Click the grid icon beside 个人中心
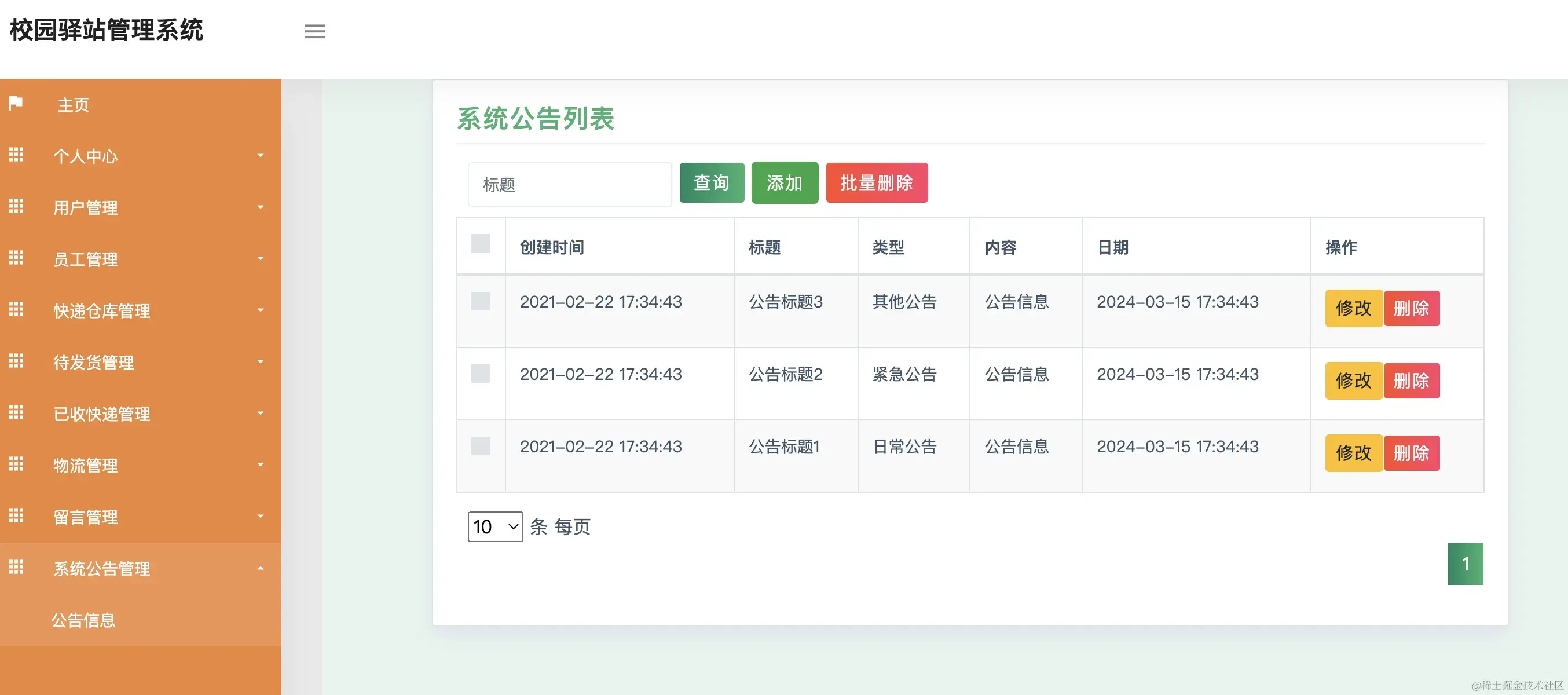Viewport: 1568px width, 695px height. click(x=16, y=155)
